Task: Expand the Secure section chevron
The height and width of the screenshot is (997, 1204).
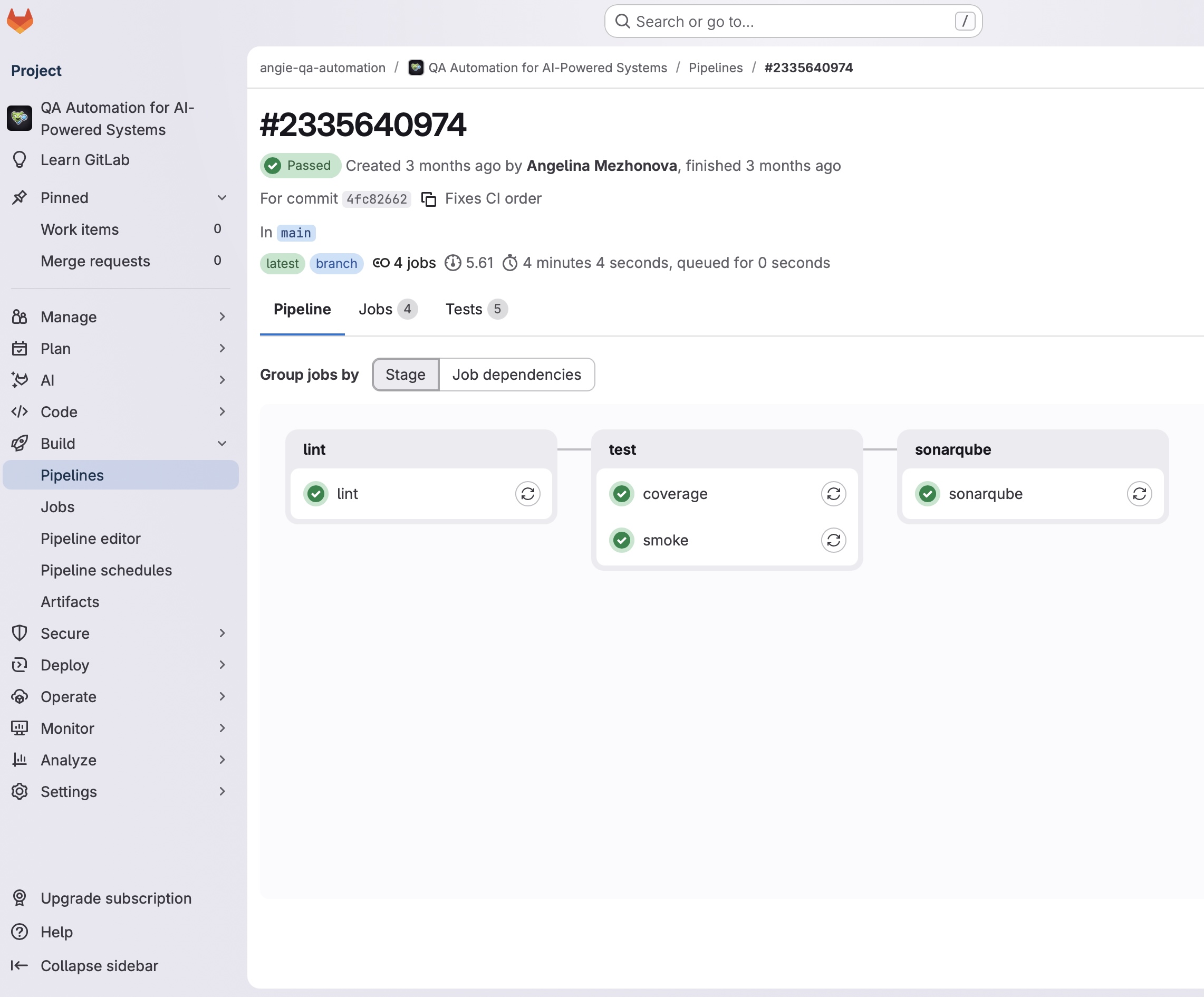Action: point(222,633)
